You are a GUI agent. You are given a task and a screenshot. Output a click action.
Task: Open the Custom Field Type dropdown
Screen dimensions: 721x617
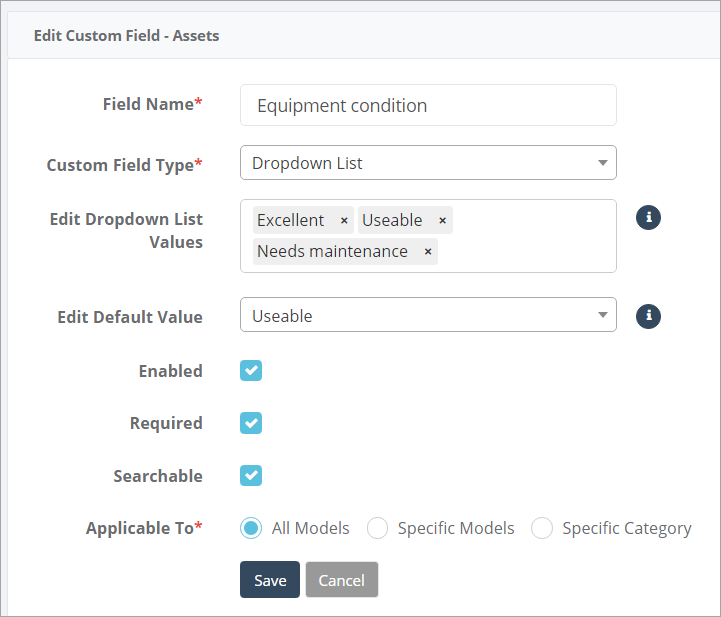point(428,163)
